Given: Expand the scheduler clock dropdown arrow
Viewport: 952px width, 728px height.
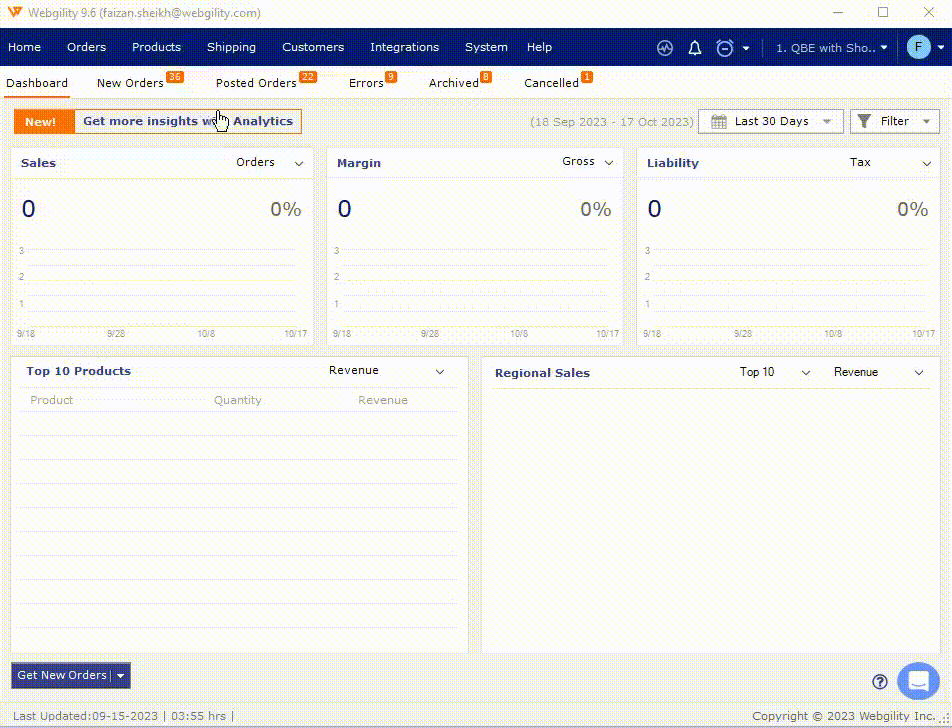Looking at the screenshot, I should (x=746, y=49).
